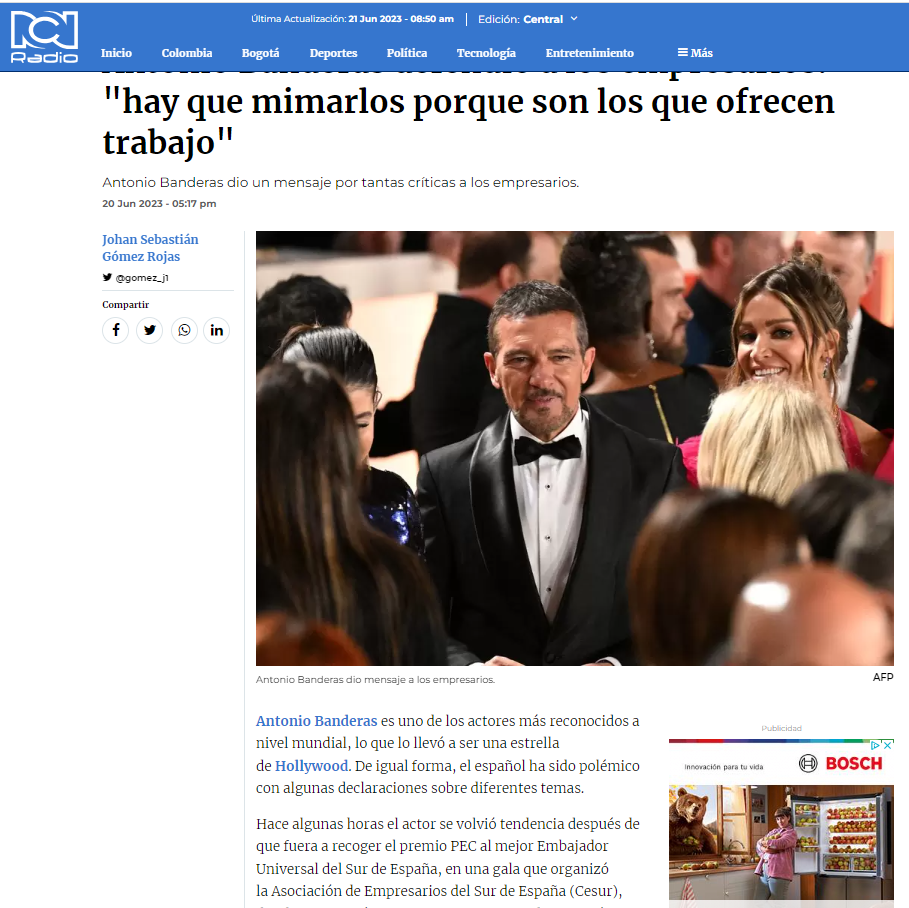Go to Entretenimiento section
Viewport: 909px width, 908px height.
coord(590,53)
